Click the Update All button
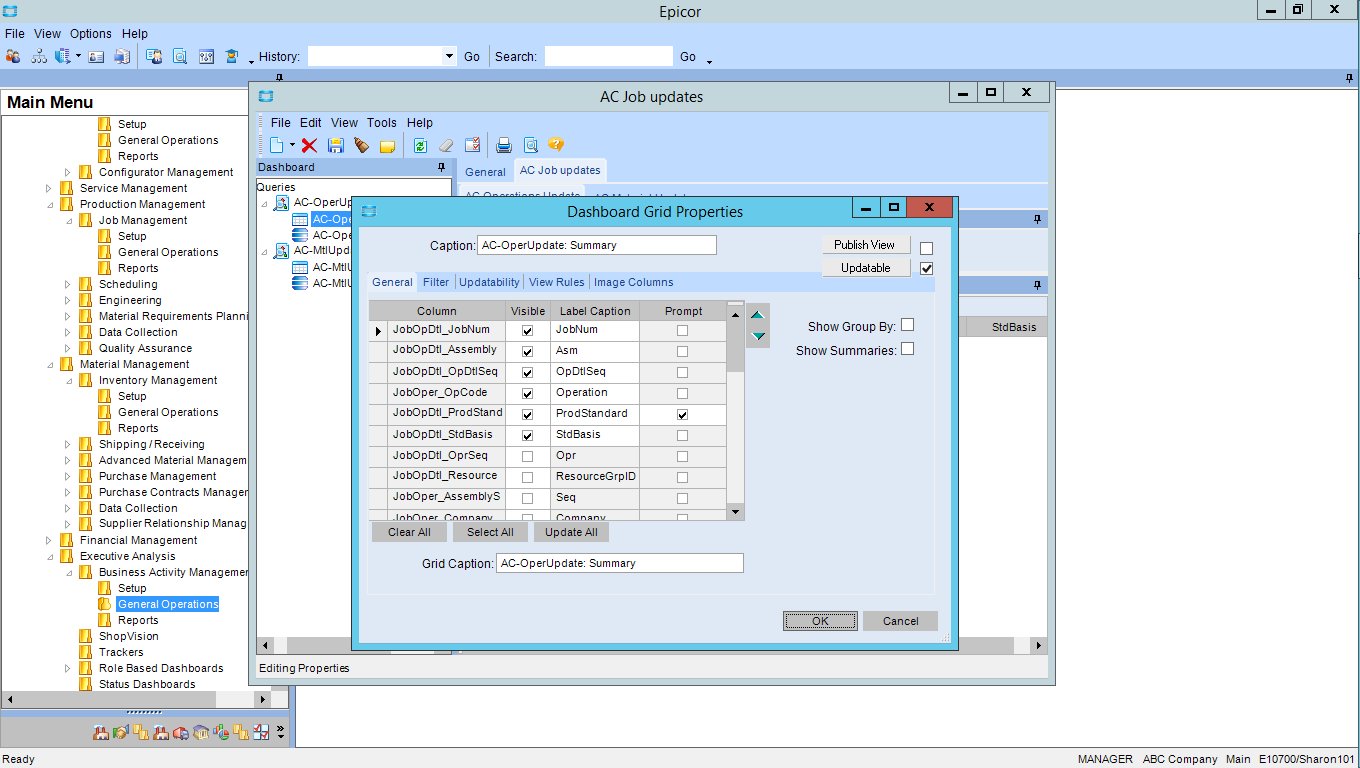 pyautogui.click(x=571, y=532)
